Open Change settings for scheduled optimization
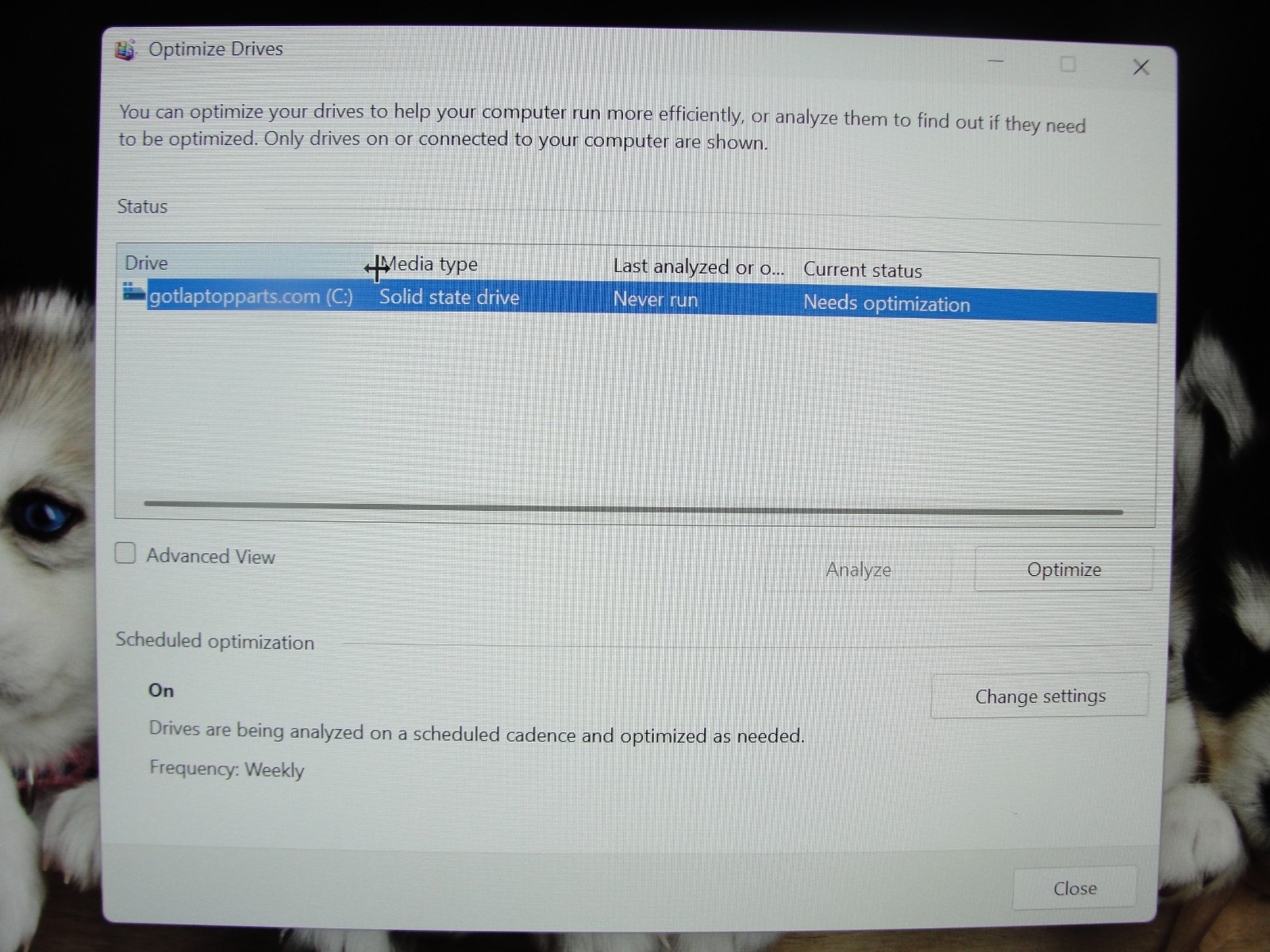Screen dimensions: 1270x952 (1040, 696)
